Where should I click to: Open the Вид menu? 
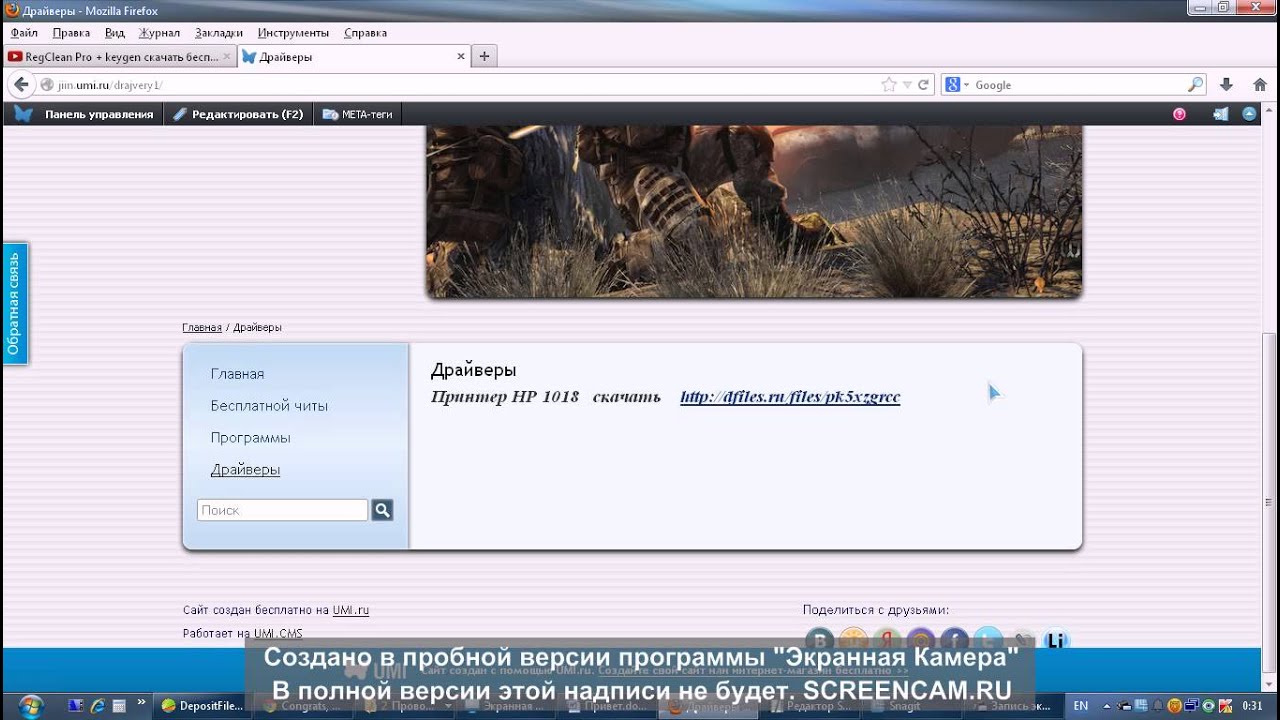(115, 33)
